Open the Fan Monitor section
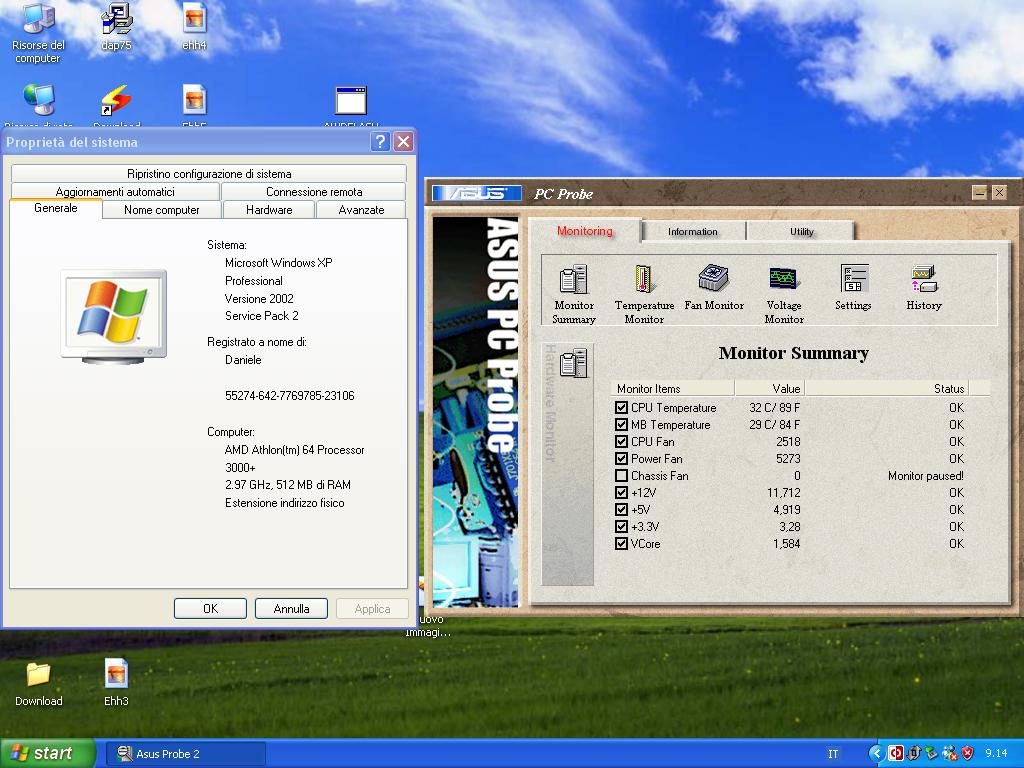This screenshot has height=768, width=1024. (714, 287)
